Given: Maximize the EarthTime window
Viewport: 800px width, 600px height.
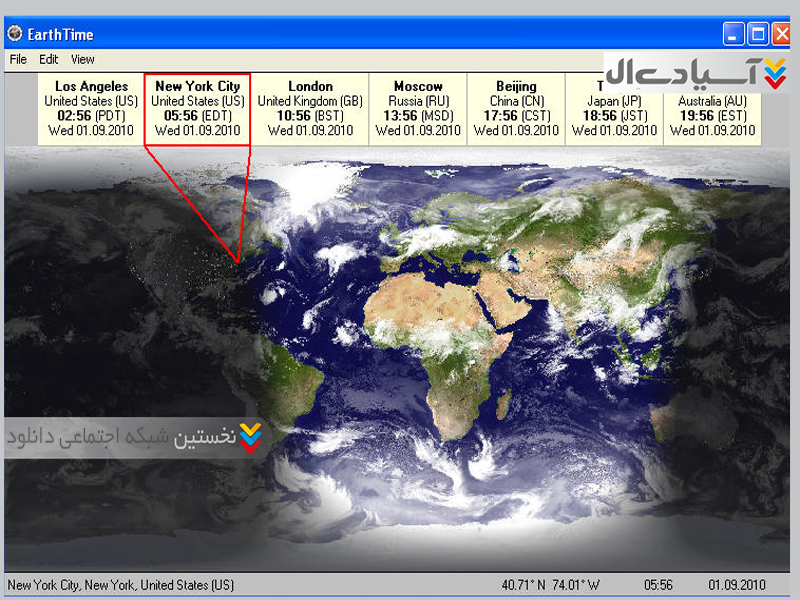Looking at the screenshot, I should coord(757,35).
